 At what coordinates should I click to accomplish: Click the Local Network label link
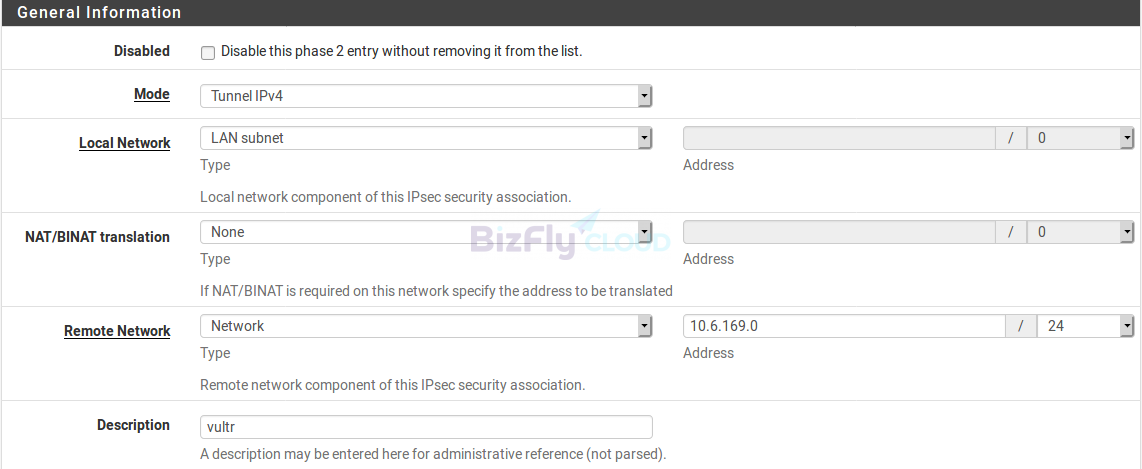click(x=125, y=143)
